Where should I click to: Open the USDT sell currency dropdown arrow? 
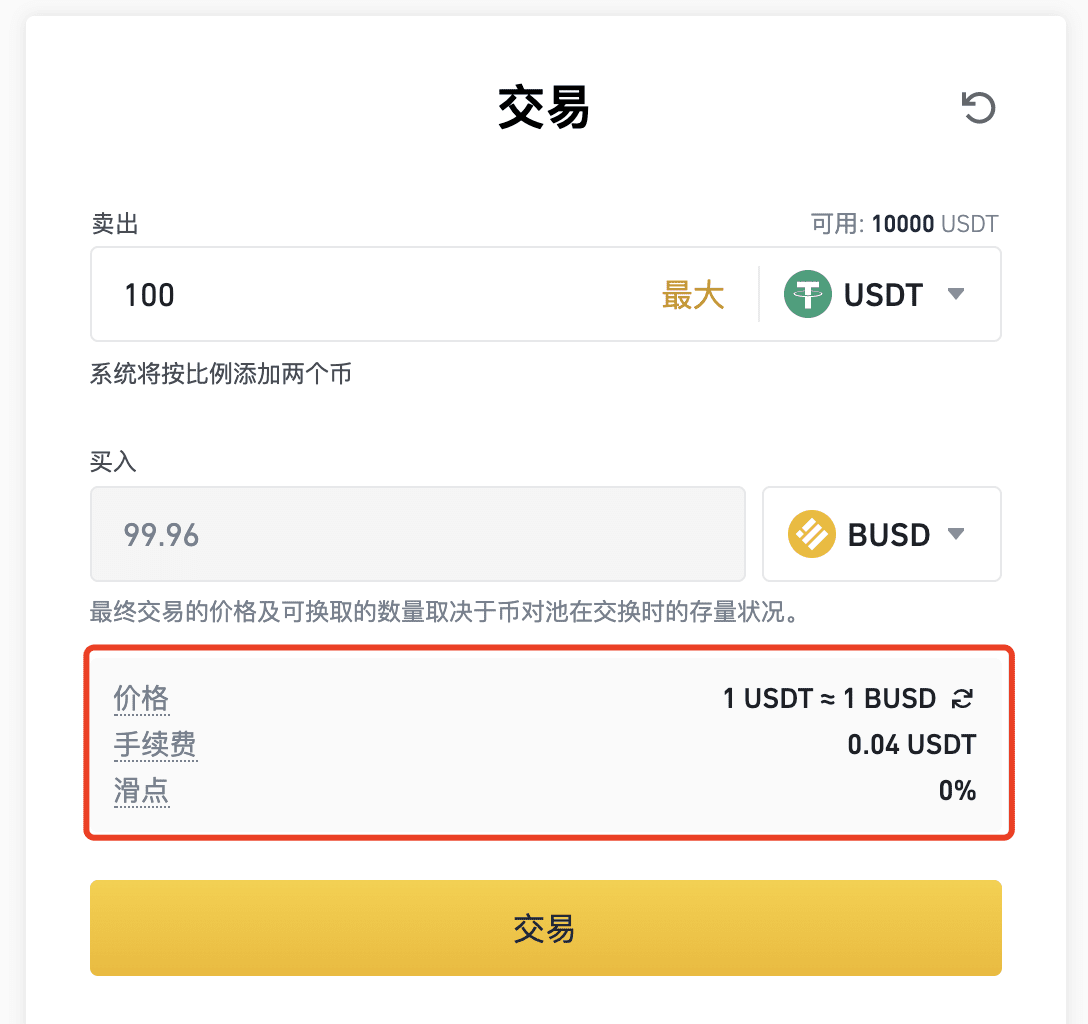pos(956,294)
